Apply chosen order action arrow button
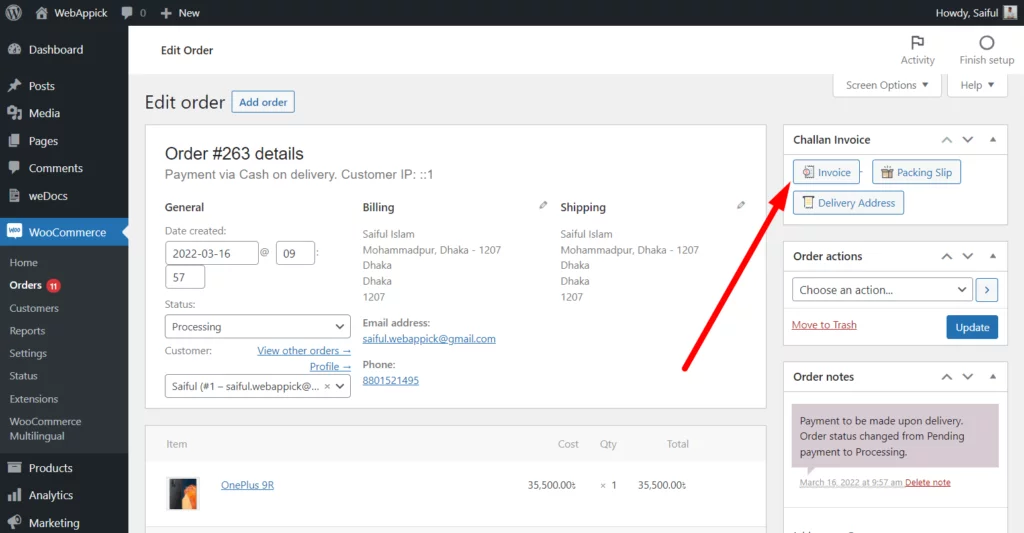 click(987, 289)
